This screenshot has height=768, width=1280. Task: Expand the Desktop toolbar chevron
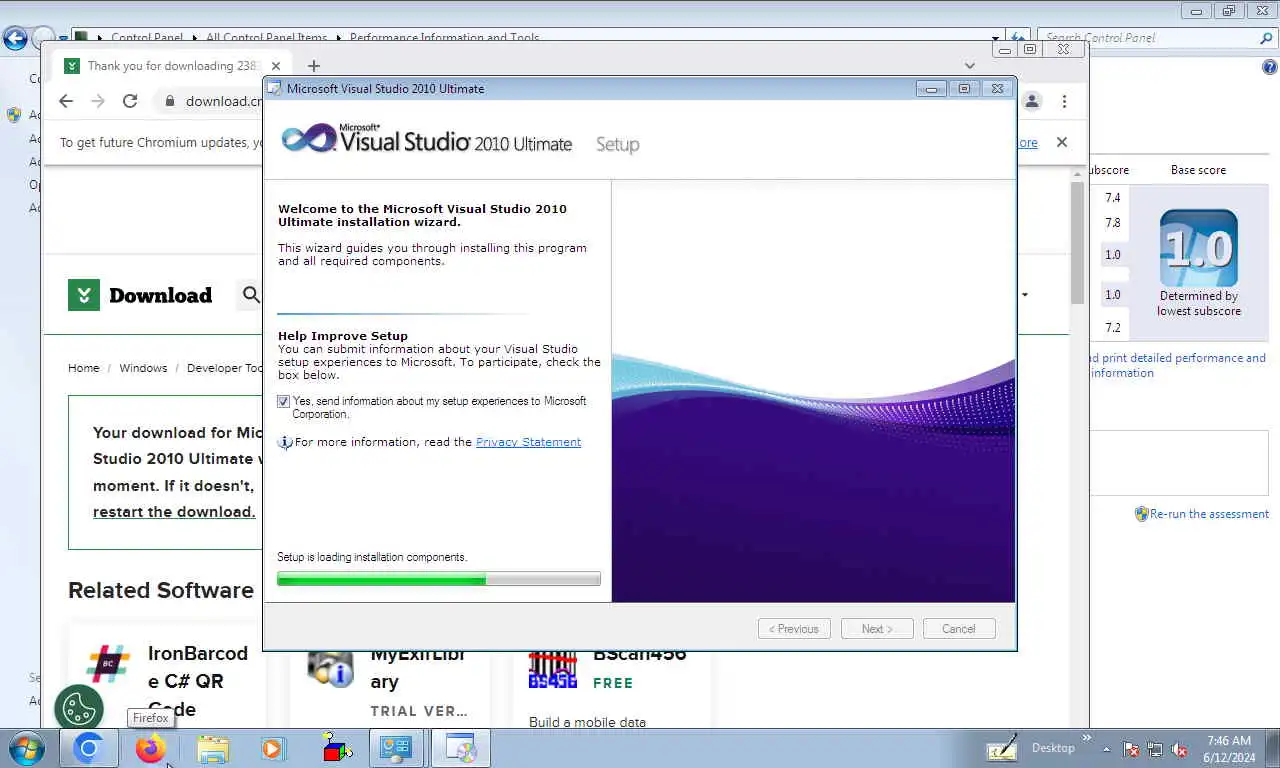(x=1087, y=738)
